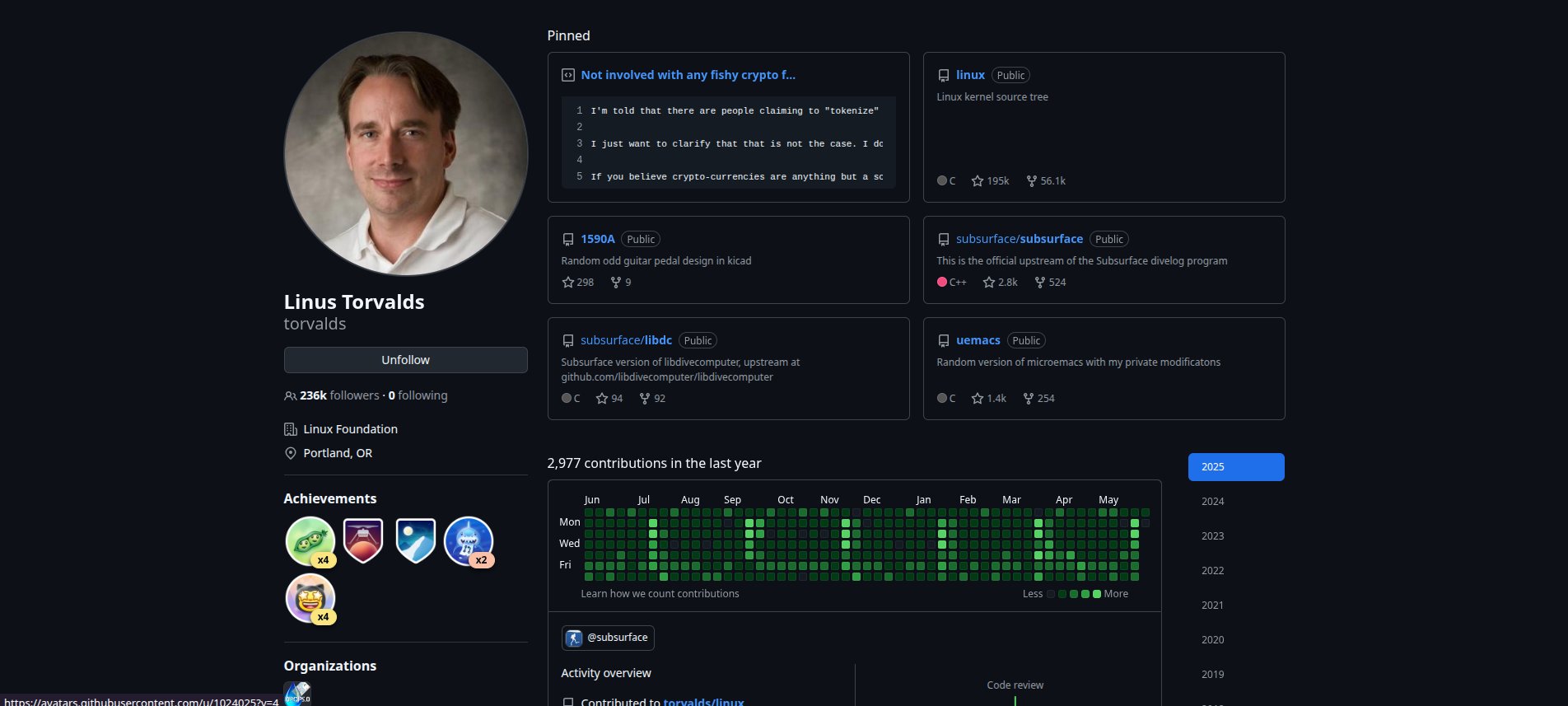Open uemacs forks showing 254
The image size is (1568, 706).
pos(1038,398)
